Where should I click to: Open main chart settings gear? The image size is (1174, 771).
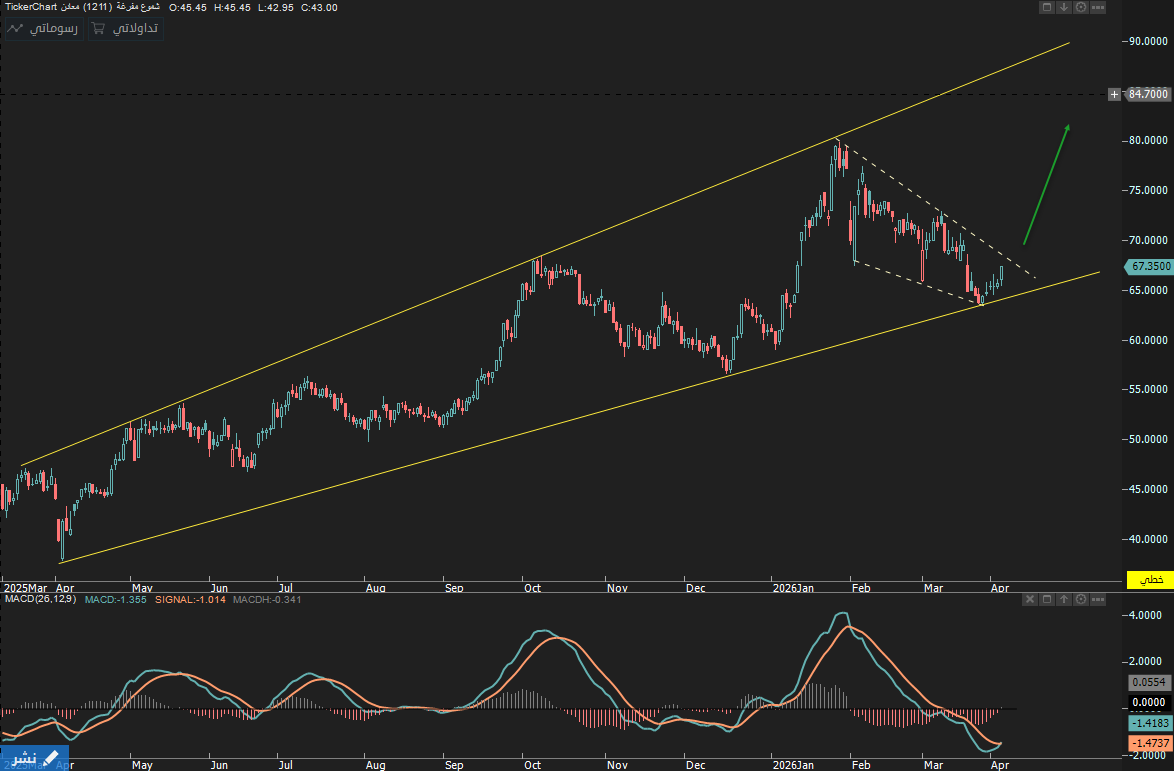point(1081,7)
